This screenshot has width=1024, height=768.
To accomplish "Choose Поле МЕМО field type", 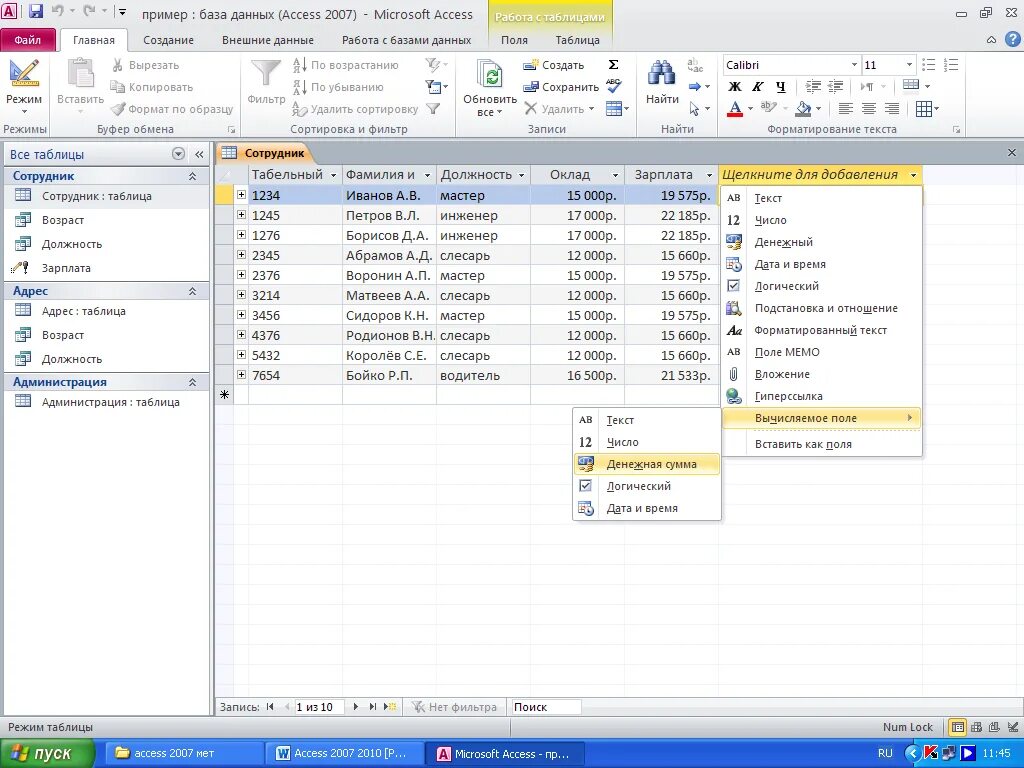I will pos(822,352).
